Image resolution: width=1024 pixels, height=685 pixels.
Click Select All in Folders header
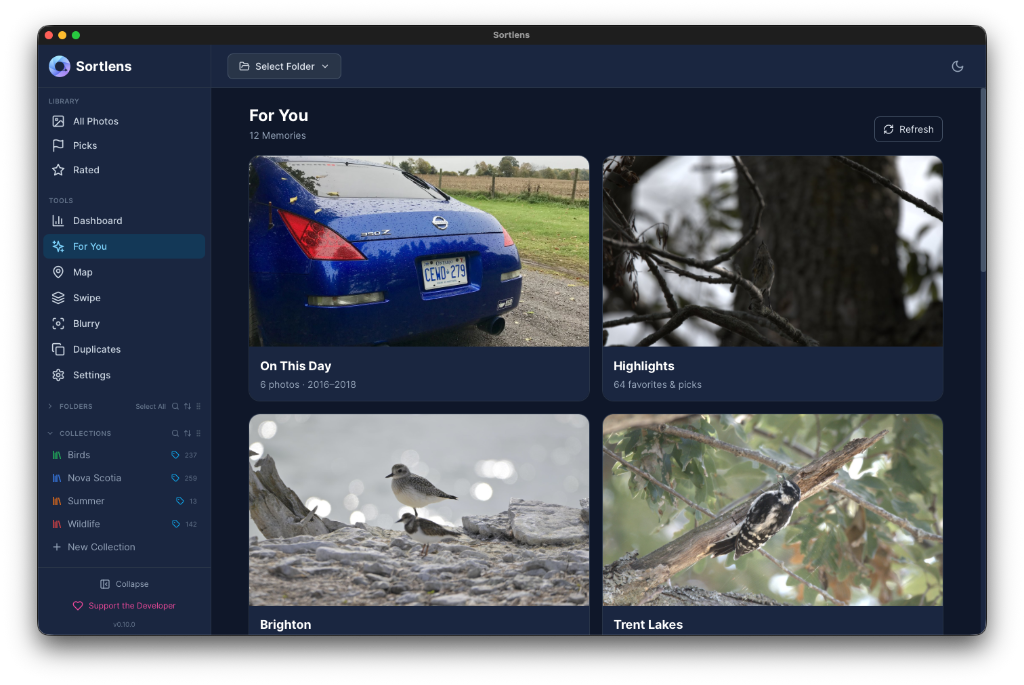click(150, 406)
